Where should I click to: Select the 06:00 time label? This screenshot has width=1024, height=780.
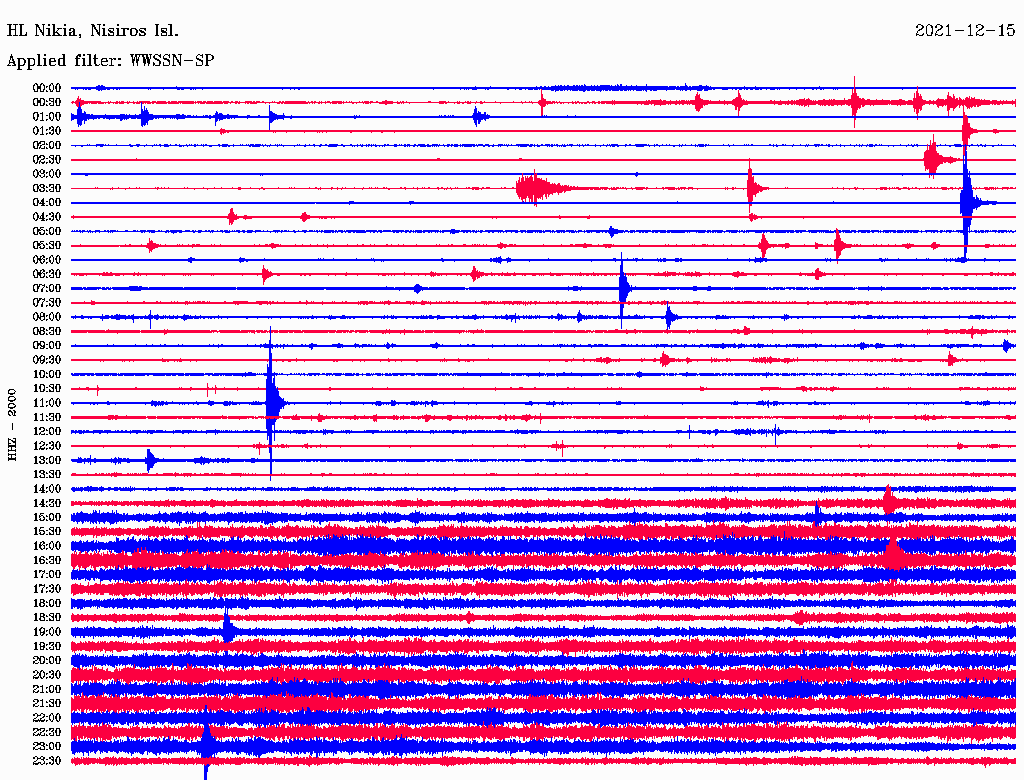point(47,260)
